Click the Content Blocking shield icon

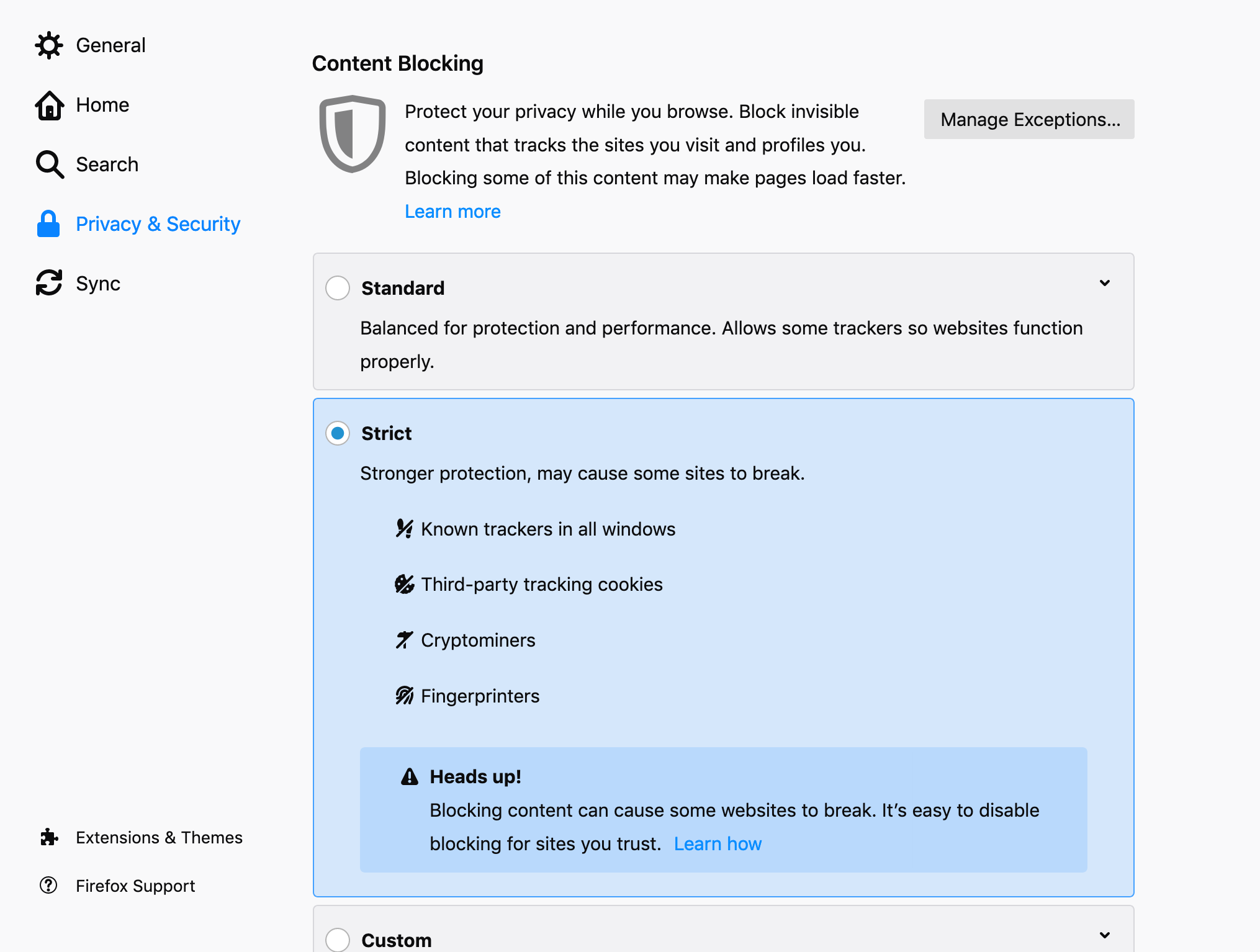352,133
